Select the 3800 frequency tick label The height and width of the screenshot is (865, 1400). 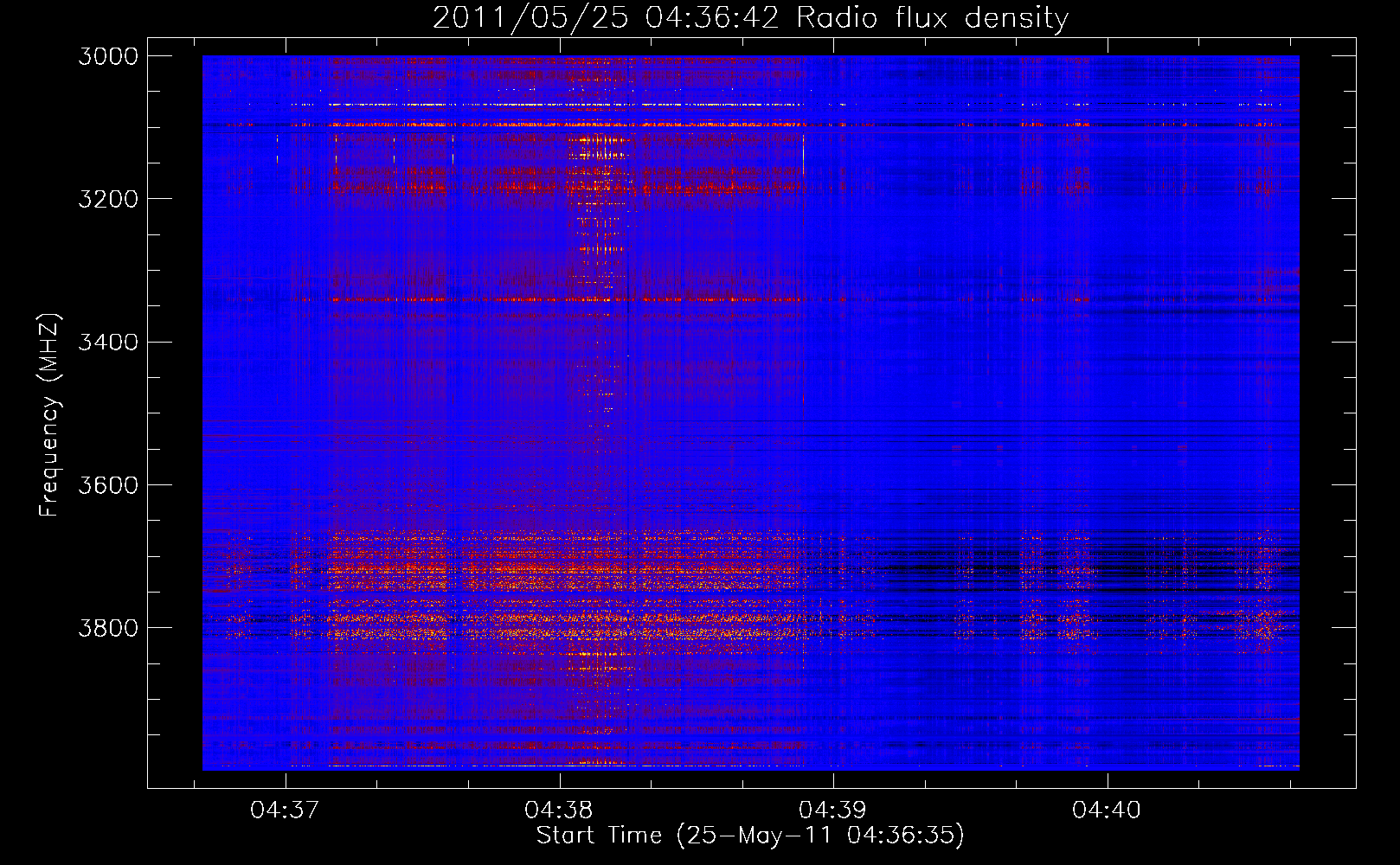(108, 628)
